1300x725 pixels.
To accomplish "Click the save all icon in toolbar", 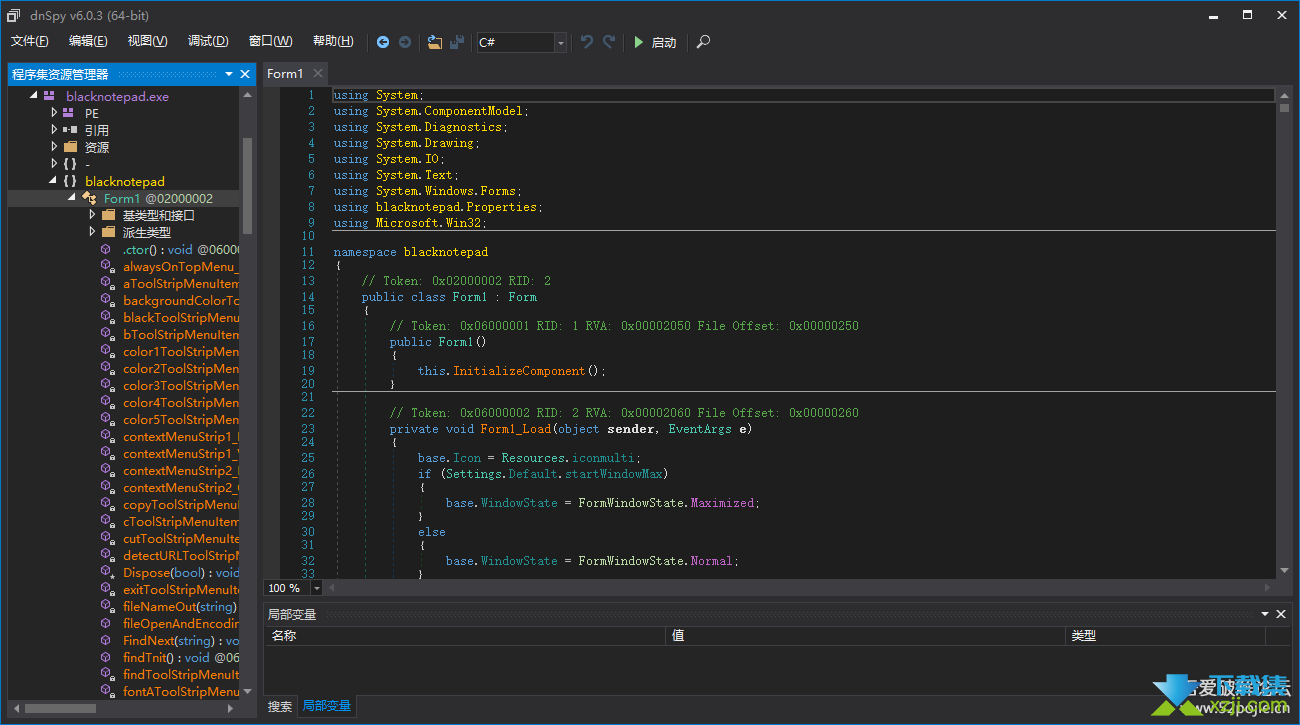I will (x=457, y=42).
